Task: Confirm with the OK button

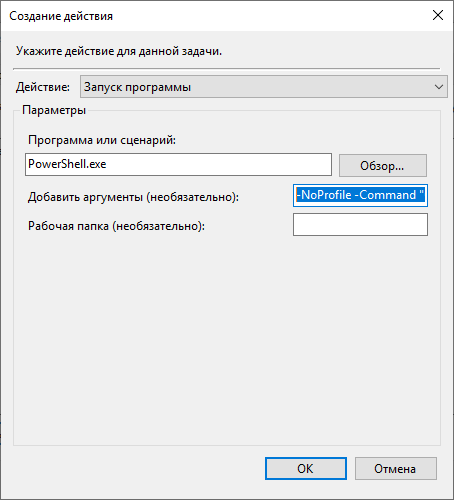Action: click(306, 469)
